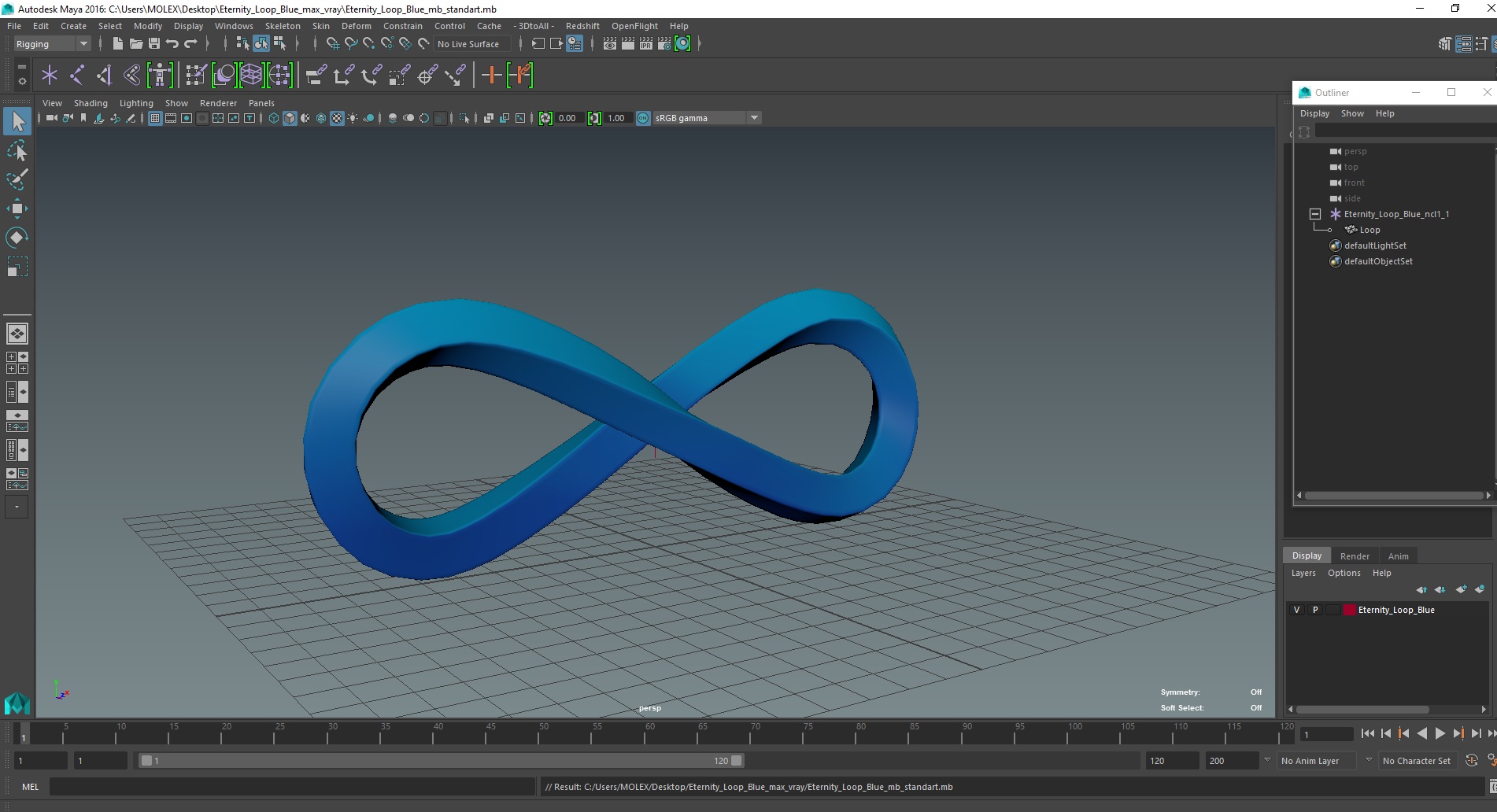This screenshot has height=812, width=1497.
Task: Click the Undo arrow icon
Action: 172,44
